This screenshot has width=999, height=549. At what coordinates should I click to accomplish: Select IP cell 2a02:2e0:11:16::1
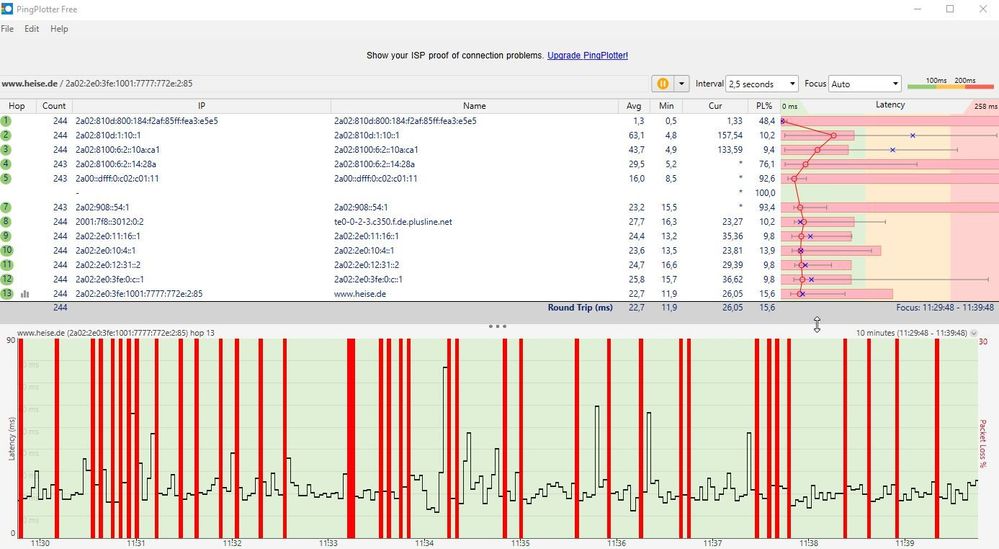108,236
